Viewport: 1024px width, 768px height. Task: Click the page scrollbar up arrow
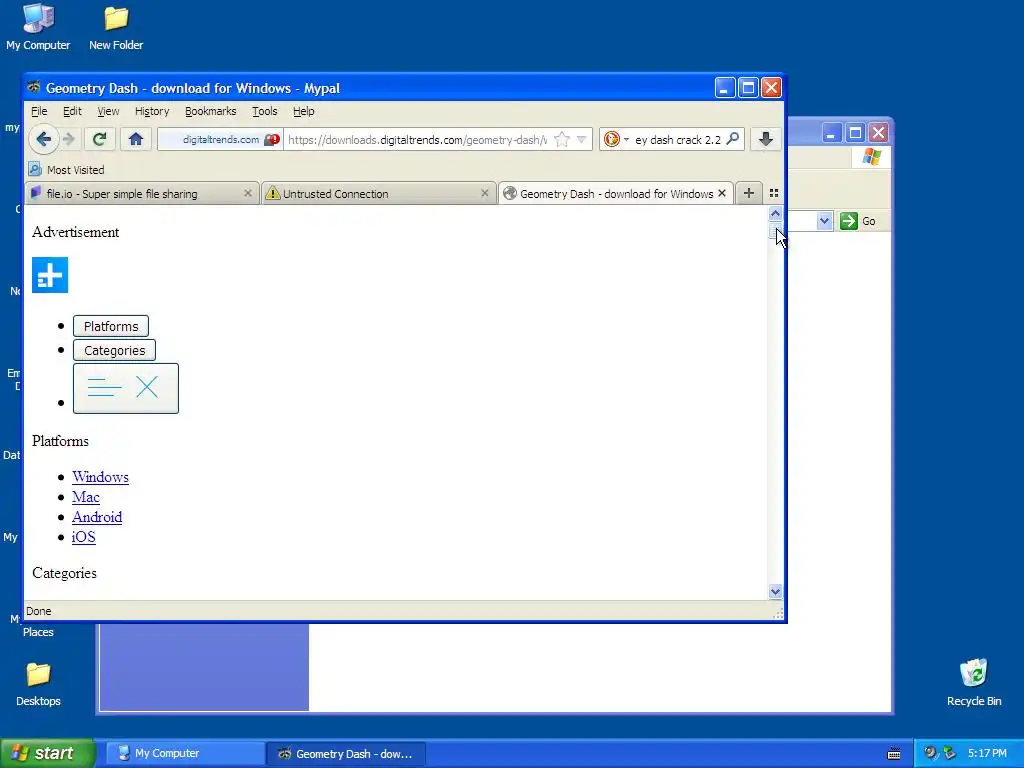point(775,214)
